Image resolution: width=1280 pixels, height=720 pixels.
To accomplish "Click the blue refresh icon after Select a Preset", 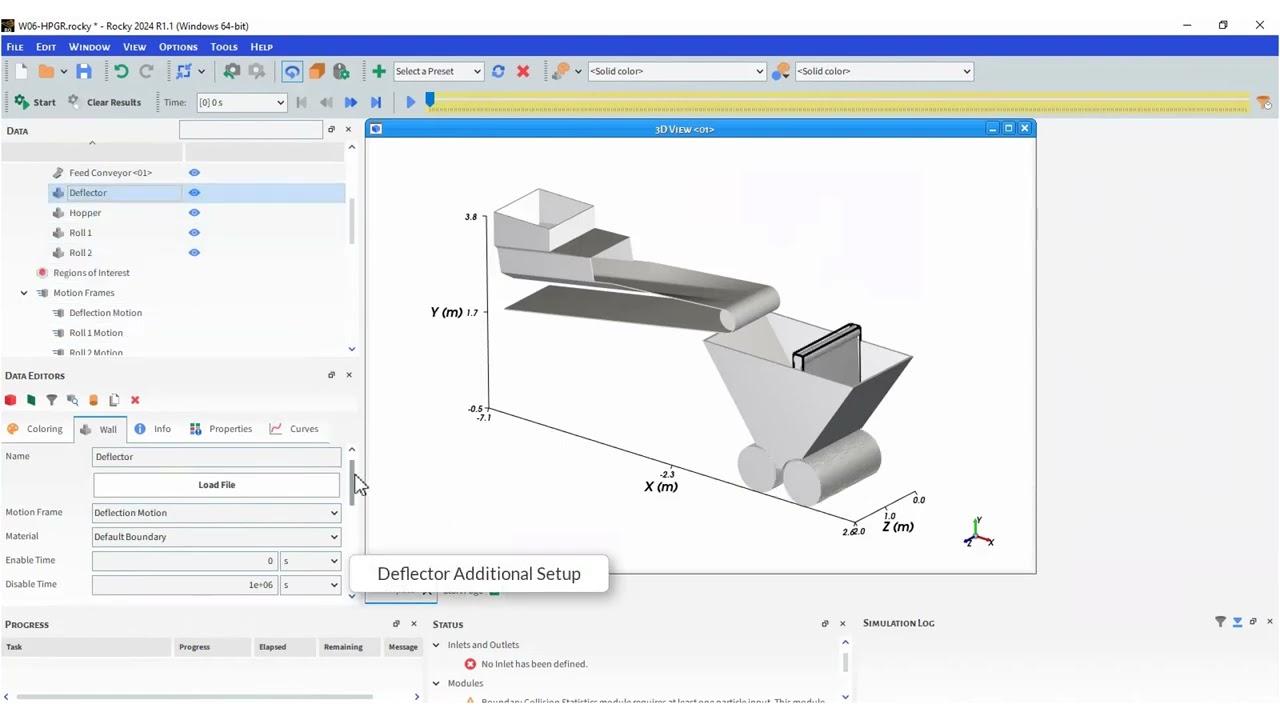I will 498,71.
